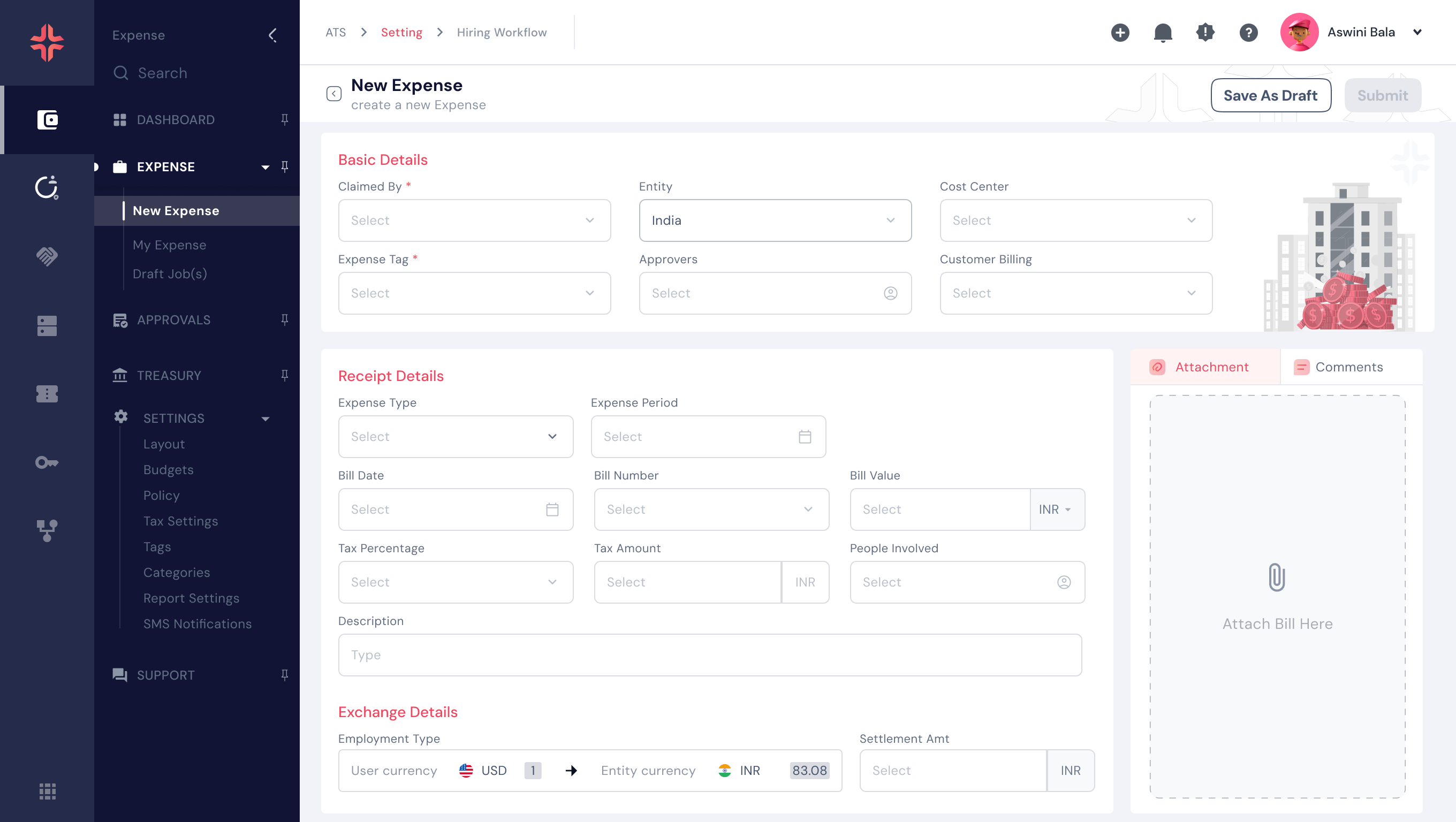Click the plus add icon in header

coord(1120,33)
